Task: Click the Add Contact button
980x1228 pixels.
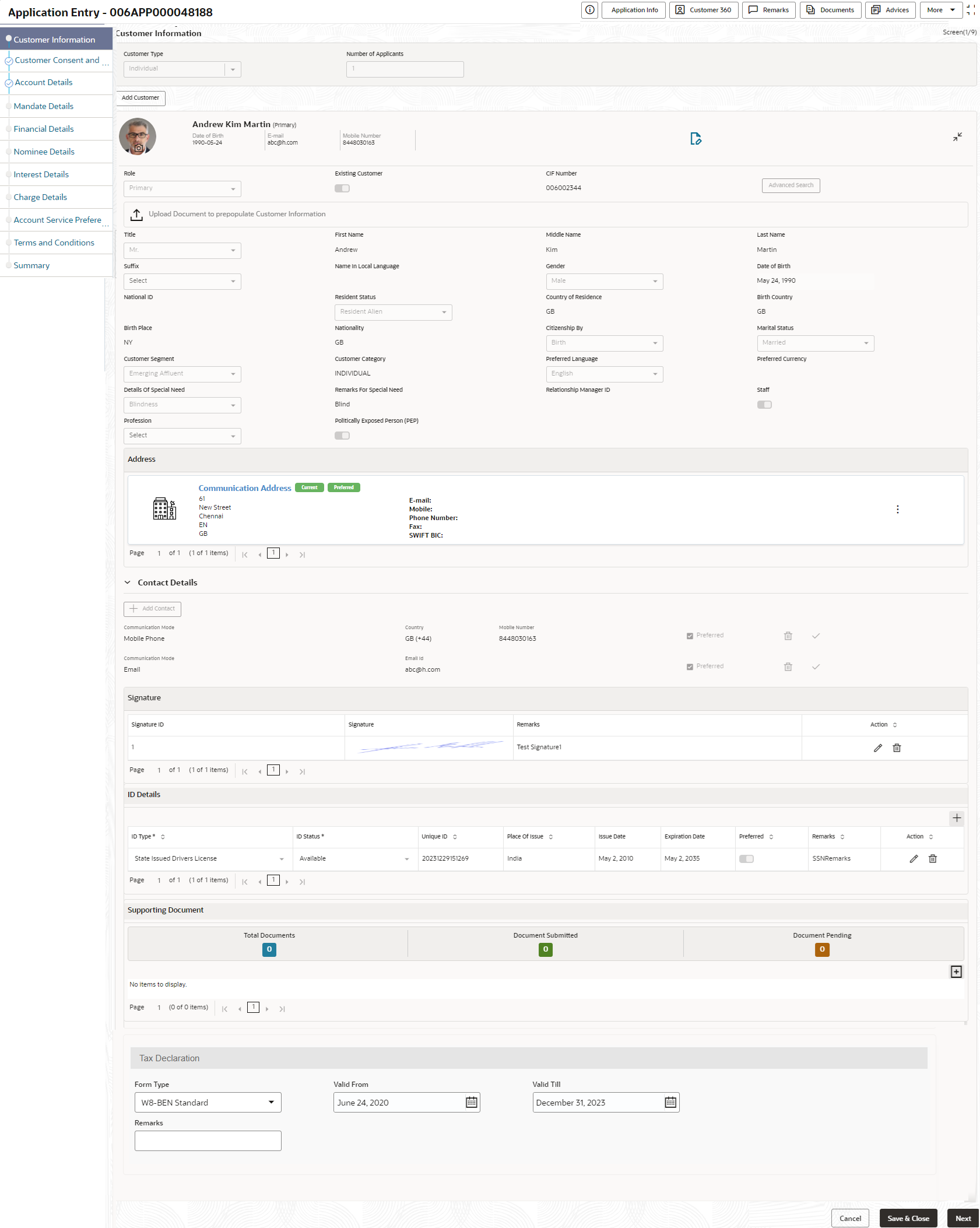Action: (152, 609)
